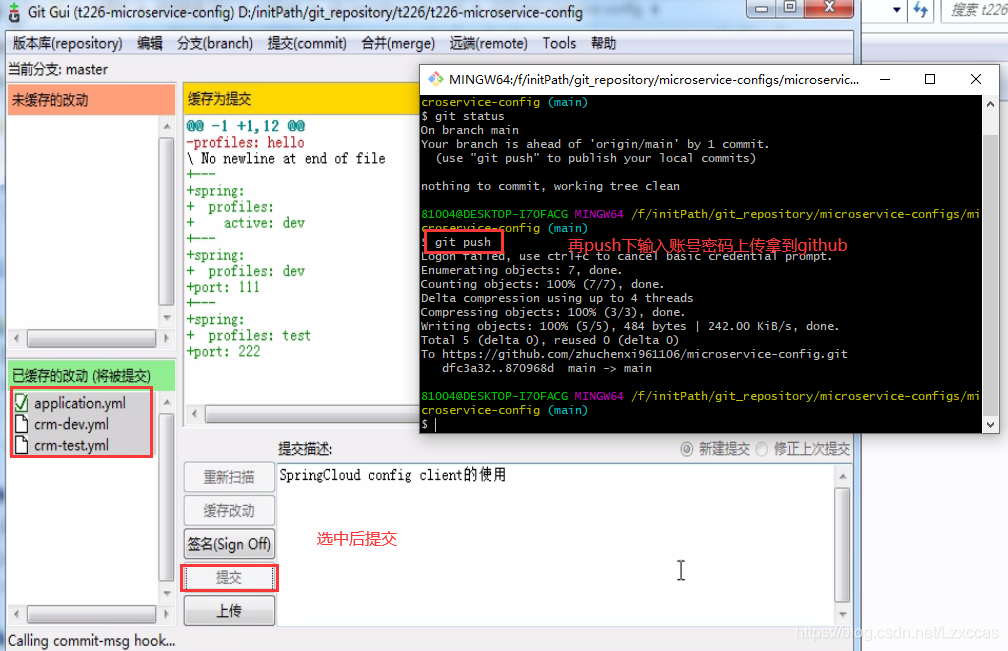The image size is (1008, 651).
Task: Open the 版本库(repository) menu
Action: pyautogui.click(x=66, y=43)
